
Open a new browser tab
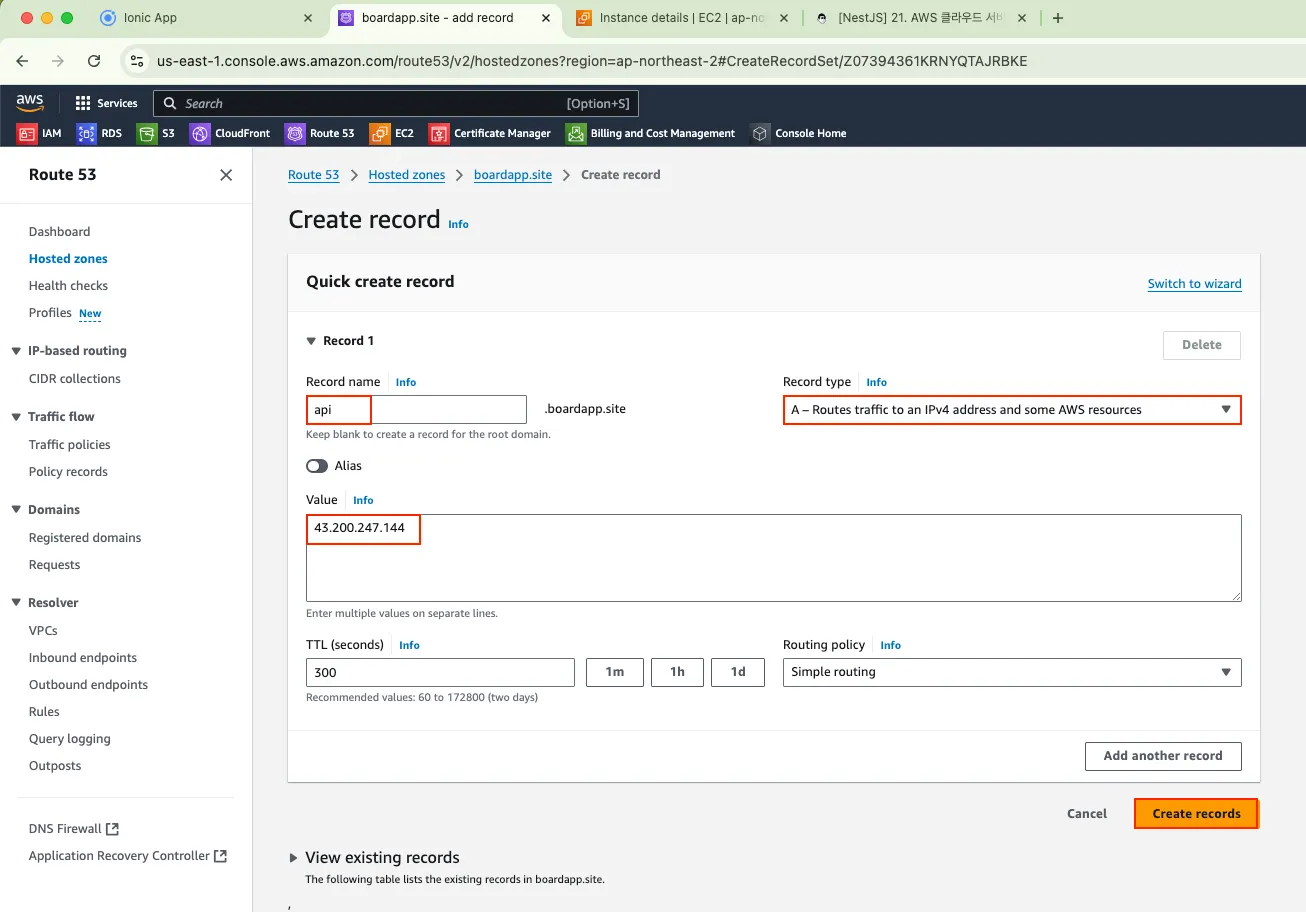click(1058, 18)
